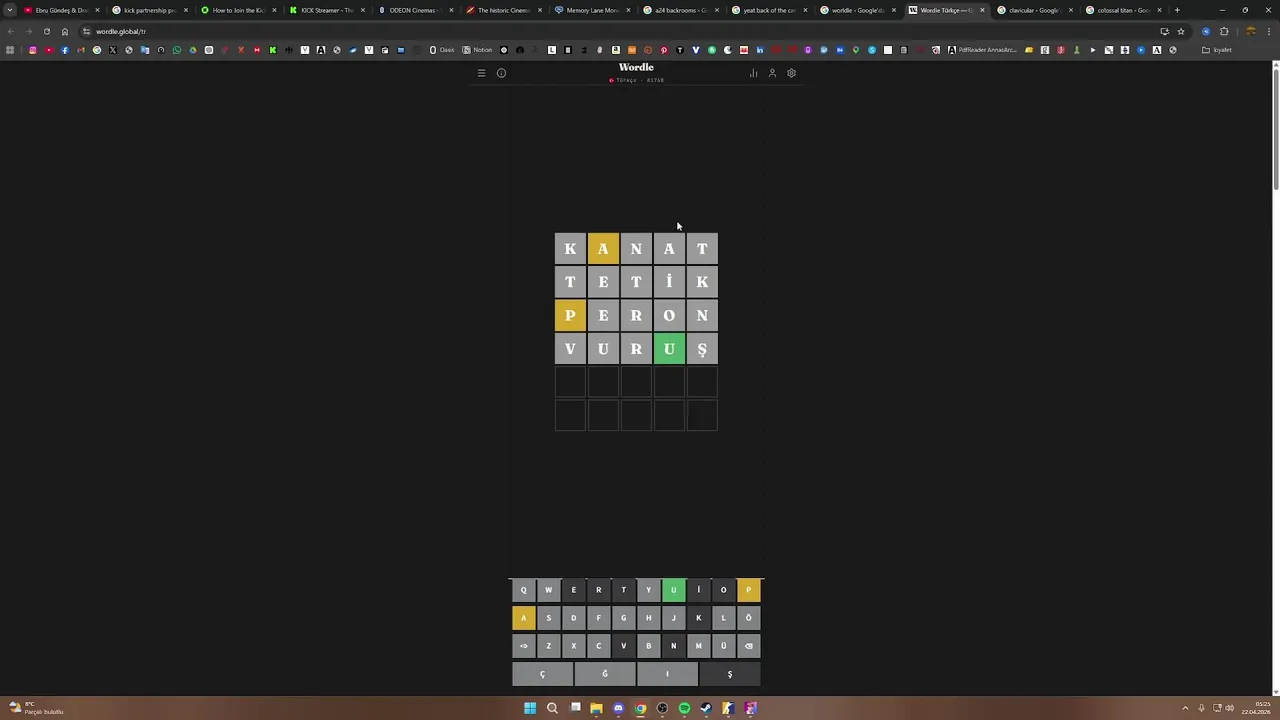Click the Ö key on the keyboard
The image size is (1280, 720).
(748, 618)
